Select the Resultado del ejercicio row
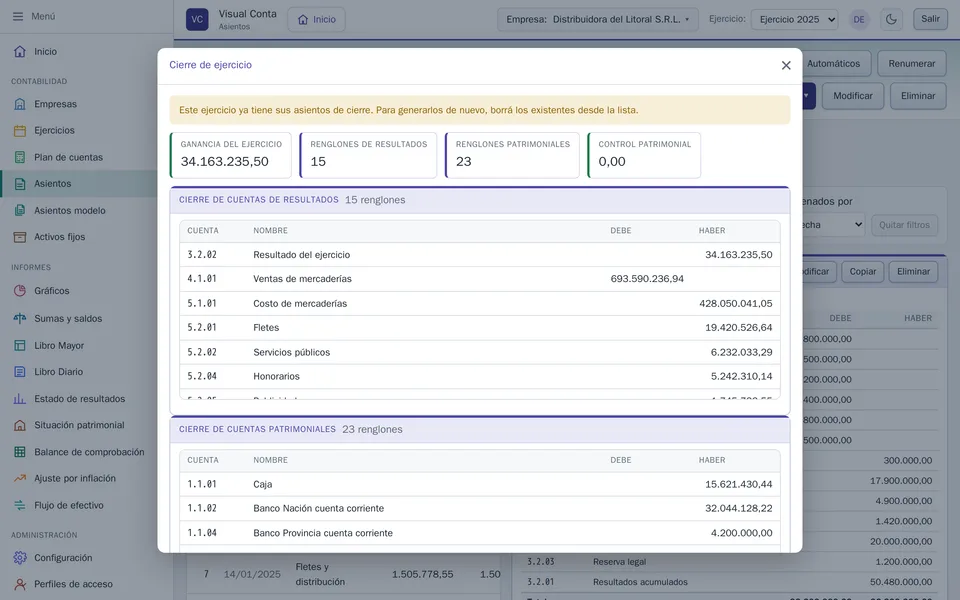 click(x=479, y=255)
